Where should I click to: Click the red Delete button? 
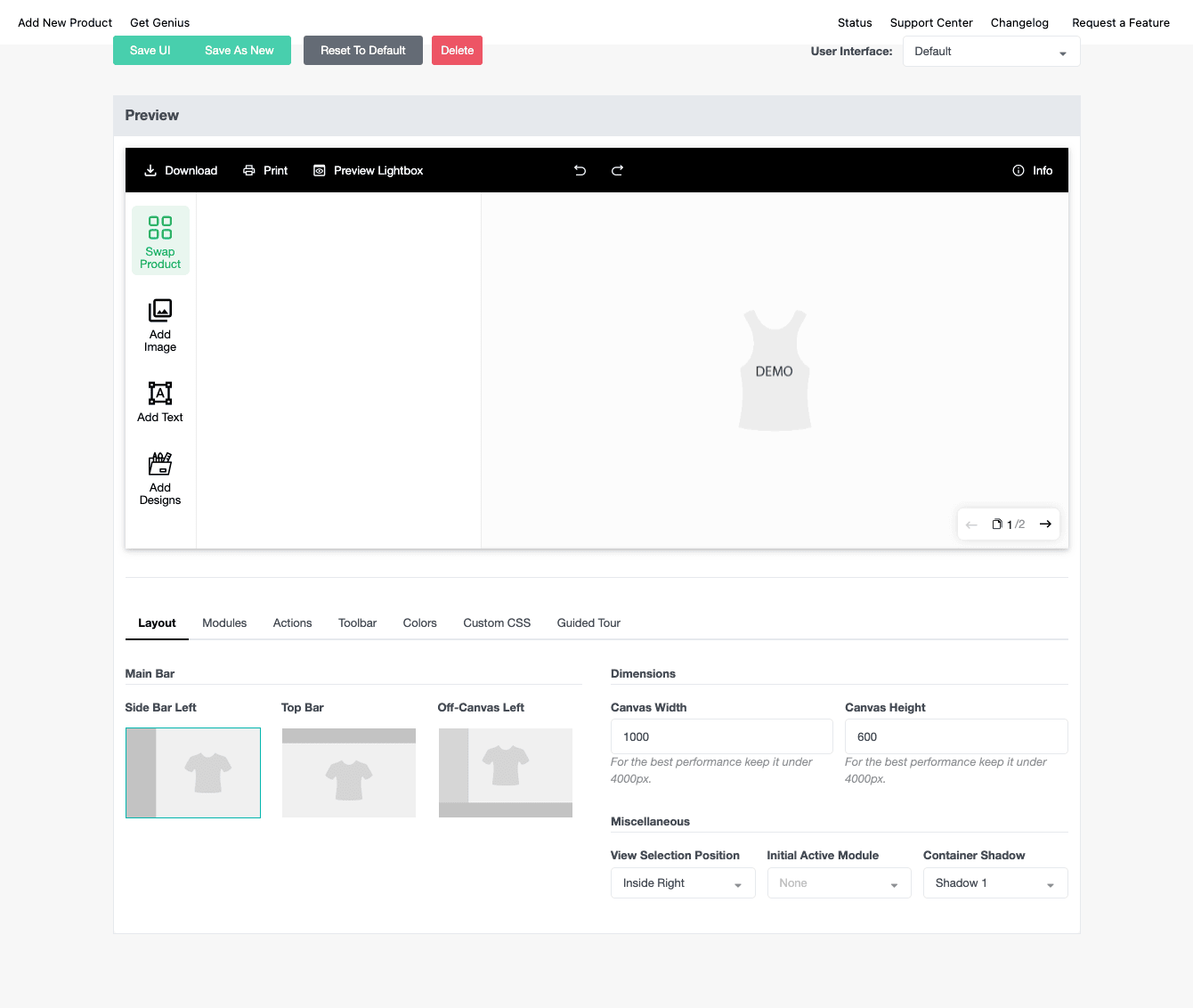pyautogui.click(x=457, y=51)
